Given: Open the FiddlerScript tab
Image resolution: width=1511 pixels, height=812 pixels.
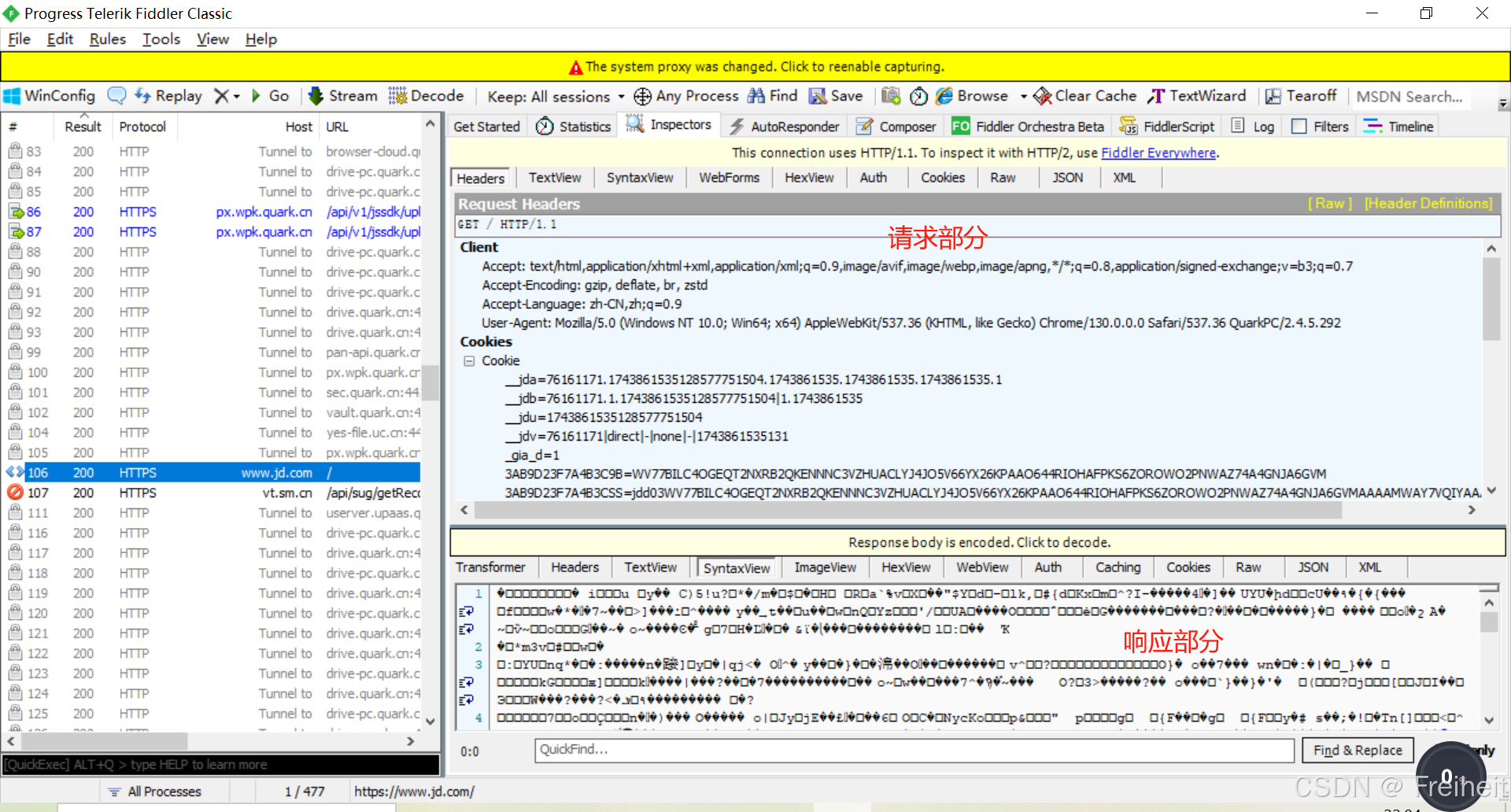Looking at the screenshot, I should coord(1168,127).
